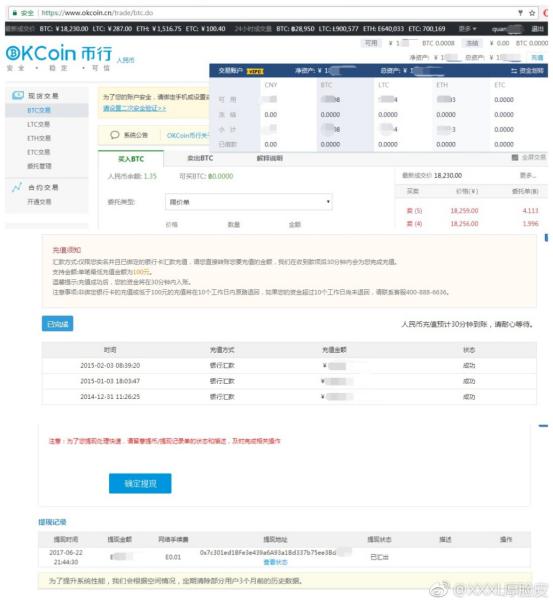Screen dimensions: 553x603
Task: Click the OKCoin logo
Action: click(58, 53)
